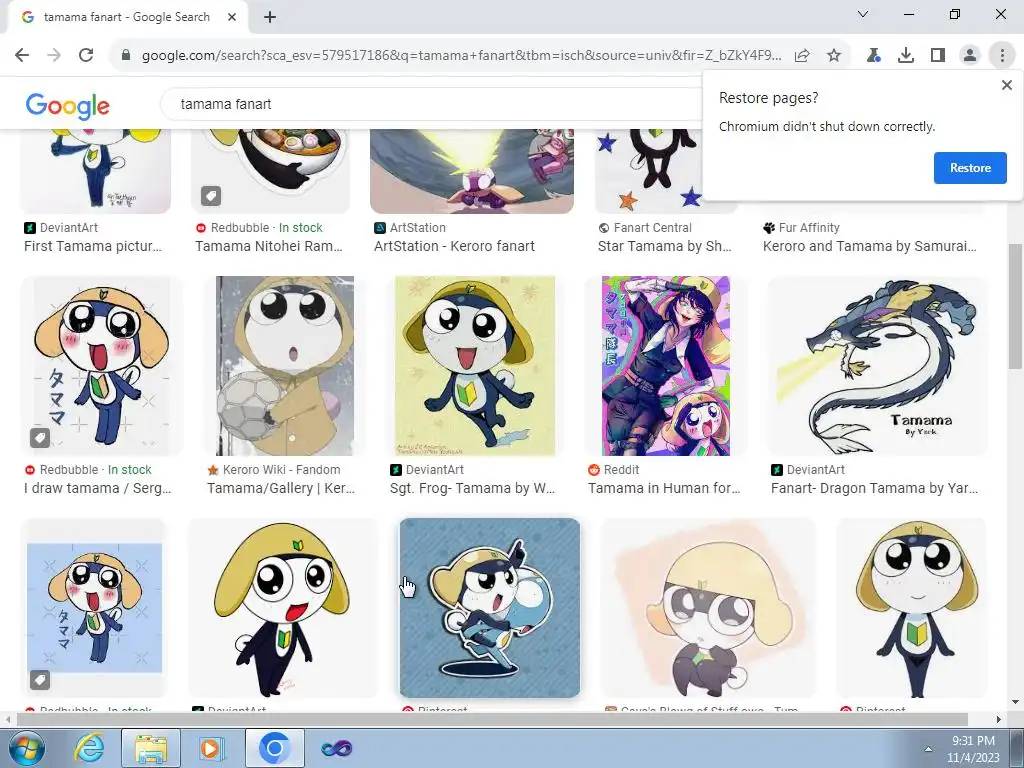
Task: Open the ramen bowl Tamama thumbnail
Action: click(x=270, y=171)
